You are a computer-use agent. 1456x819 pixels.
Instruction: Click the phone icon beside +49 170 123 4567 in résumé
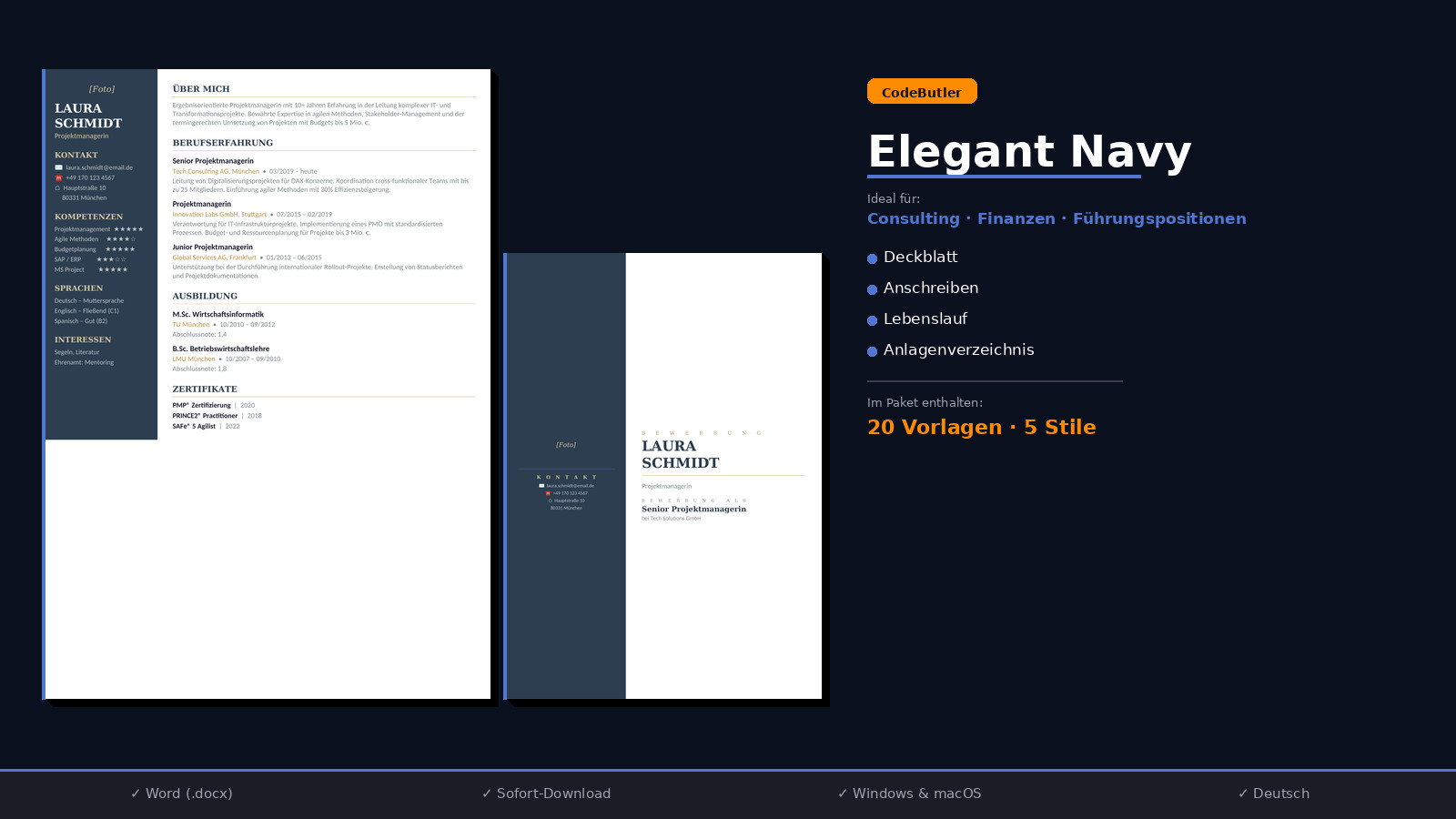[x=58, y=177]
